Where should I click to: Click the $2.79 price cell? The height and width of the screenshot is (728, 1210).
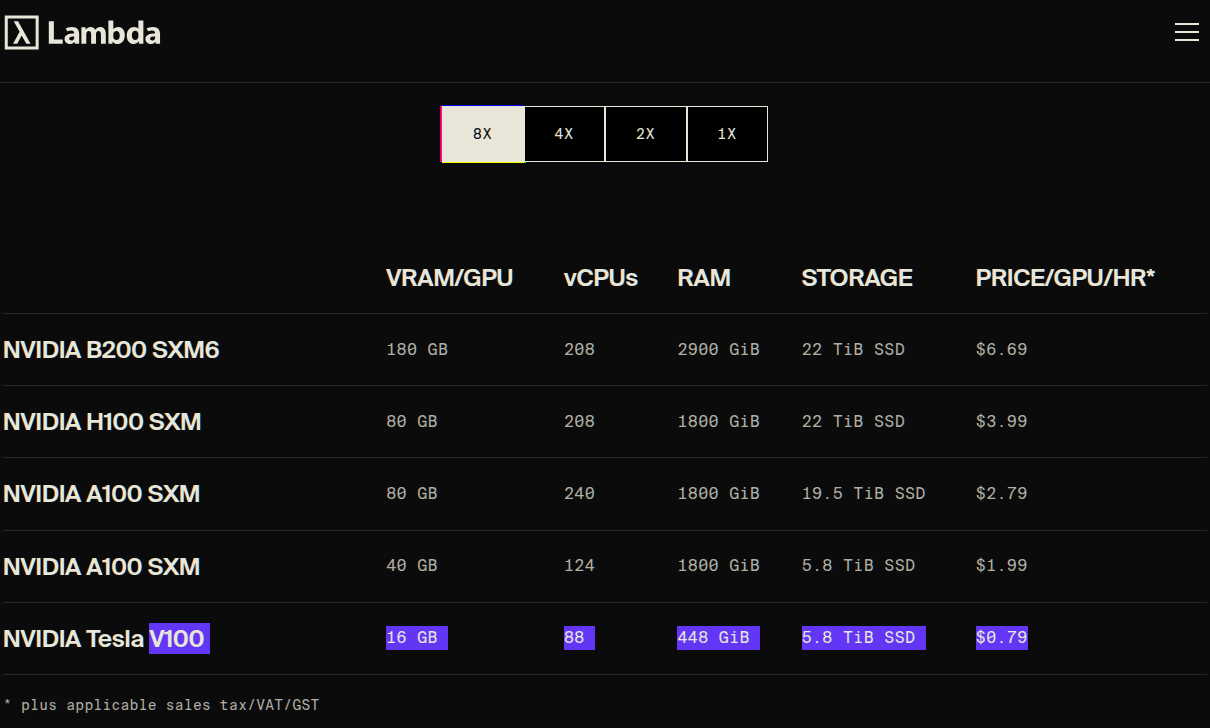coord(1001,493)
